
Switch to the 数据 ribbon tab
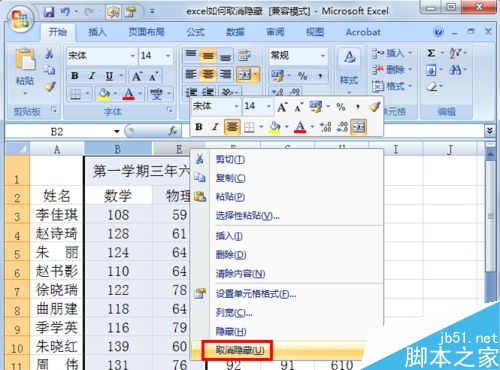(x=235, y=32)
